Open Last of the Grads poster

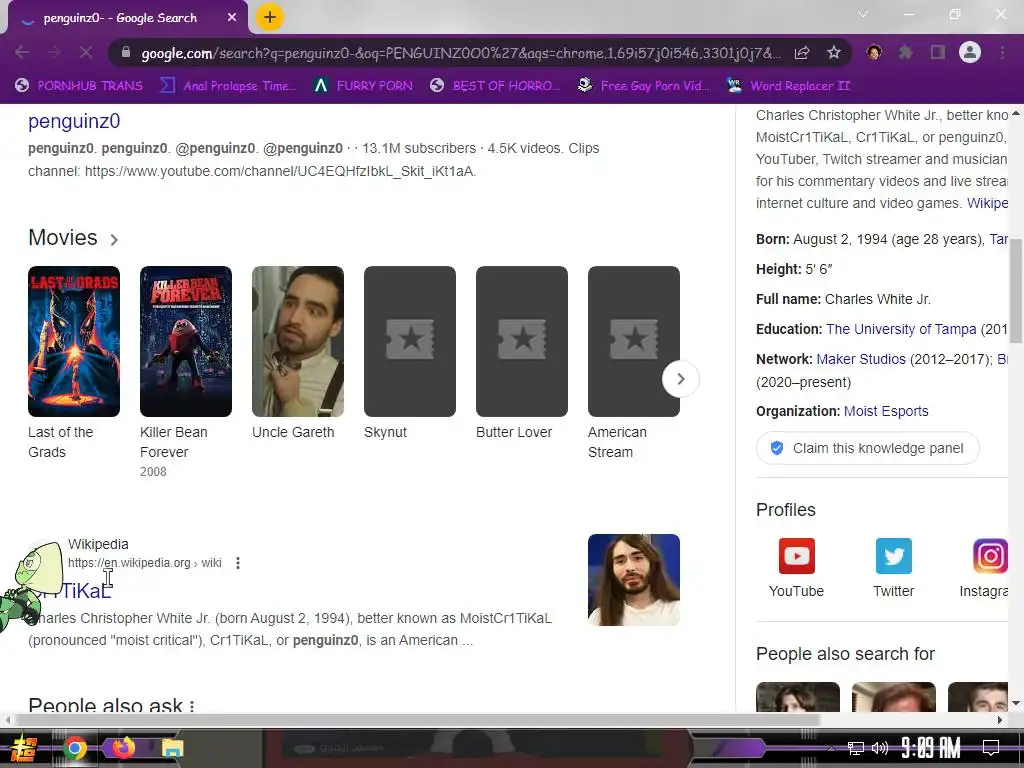click(74, 341)
